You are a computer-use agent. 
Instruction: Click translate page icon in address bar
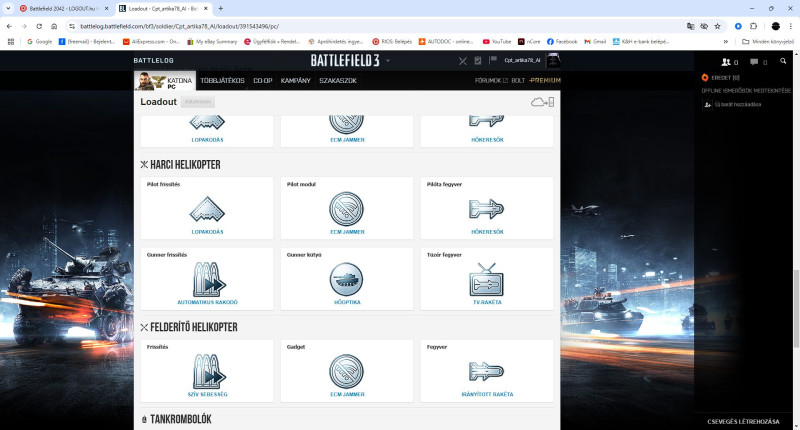click(690, 26)
